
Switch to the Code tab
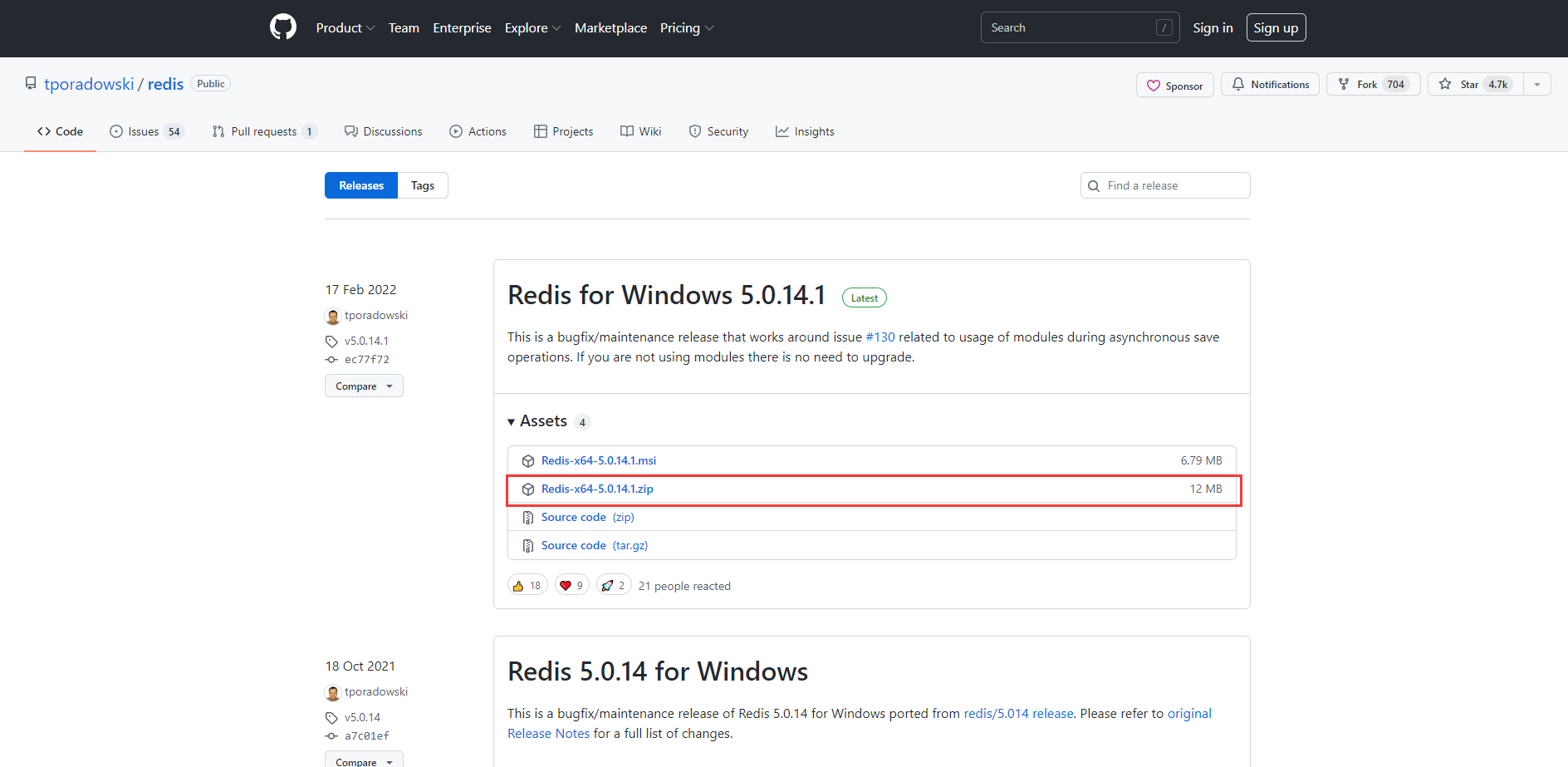[60, 131]
